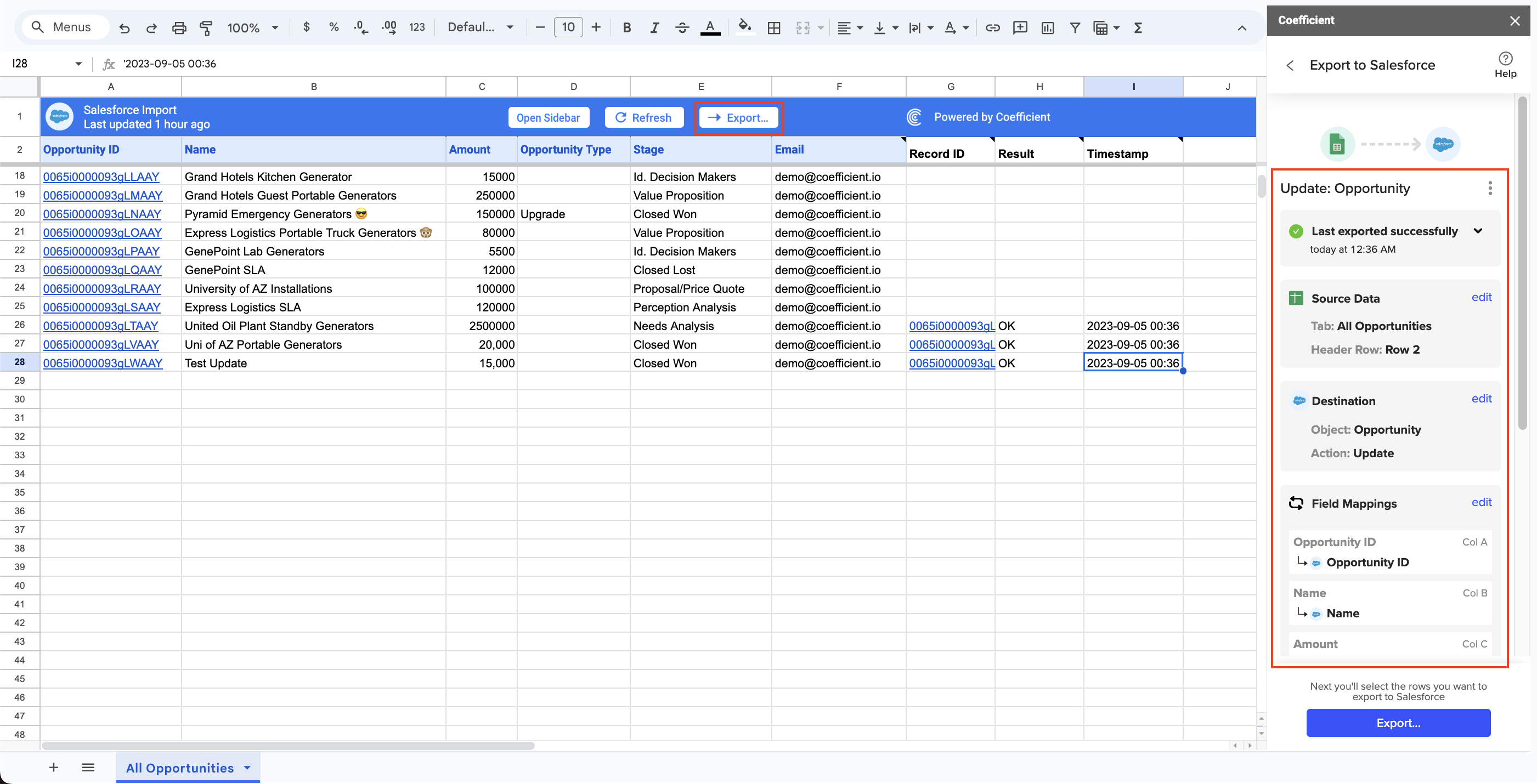Click the Export... button in the sheet banner
The image size is (1537, 784).
739,117
